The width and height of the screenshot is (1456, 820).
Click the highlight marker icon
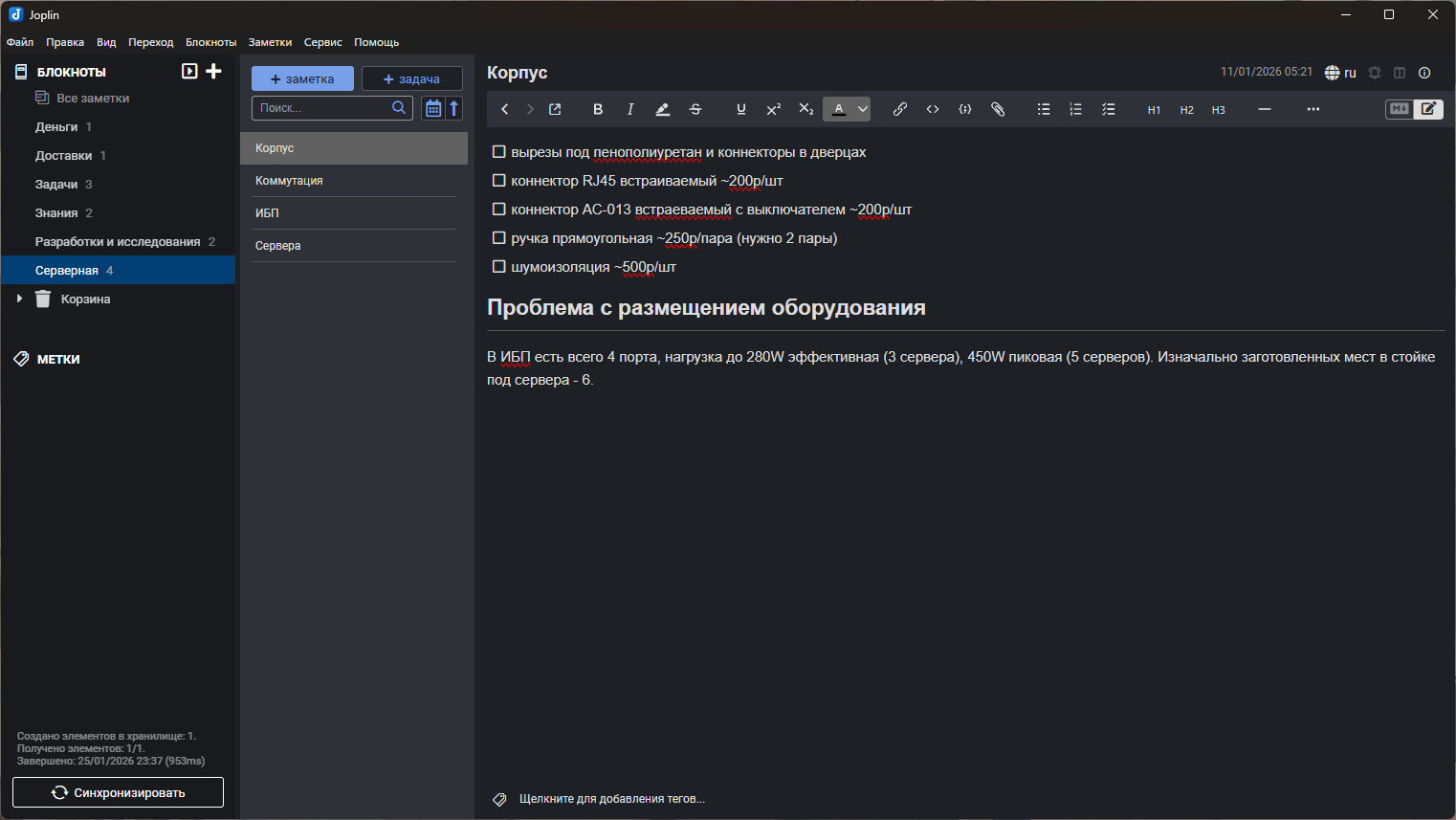[662, 109]
